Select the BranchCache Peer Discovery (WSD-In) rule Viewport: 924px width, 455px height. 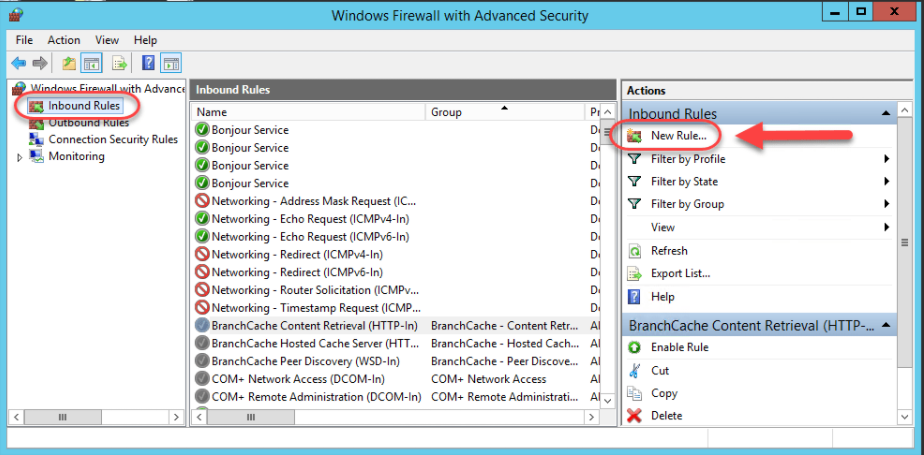coord(305,361)
